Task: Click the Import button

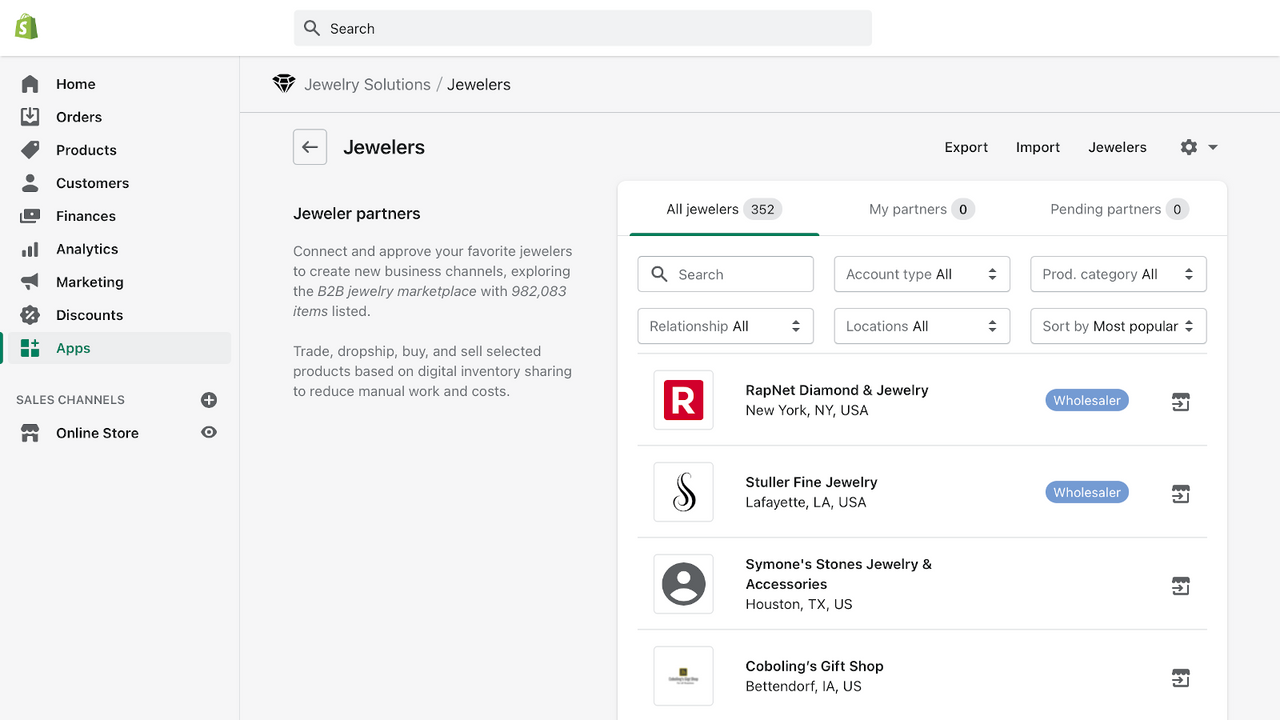Action: coord(1038,147)
